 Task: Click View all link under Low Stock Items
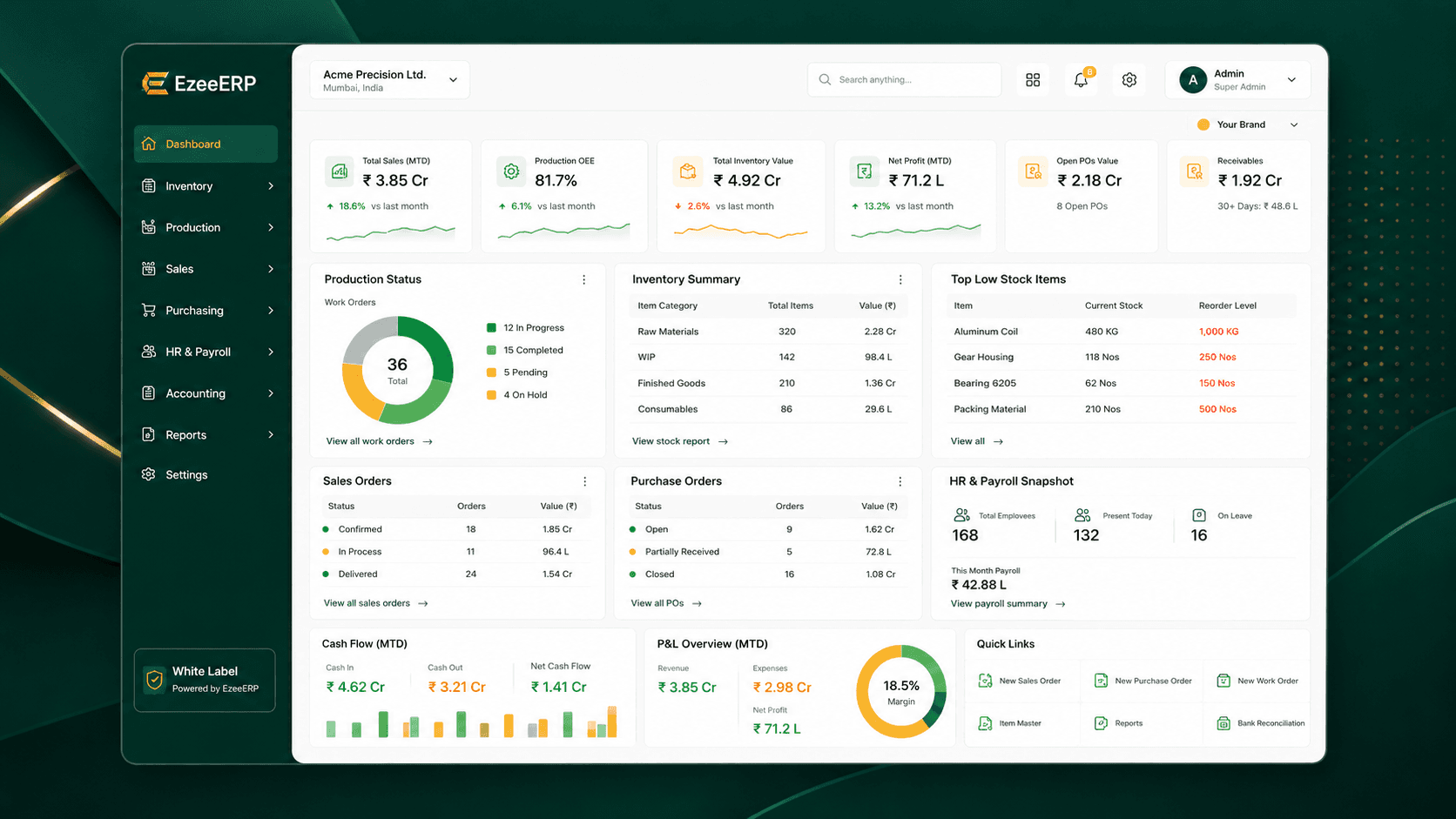click(x=977, y=441)
